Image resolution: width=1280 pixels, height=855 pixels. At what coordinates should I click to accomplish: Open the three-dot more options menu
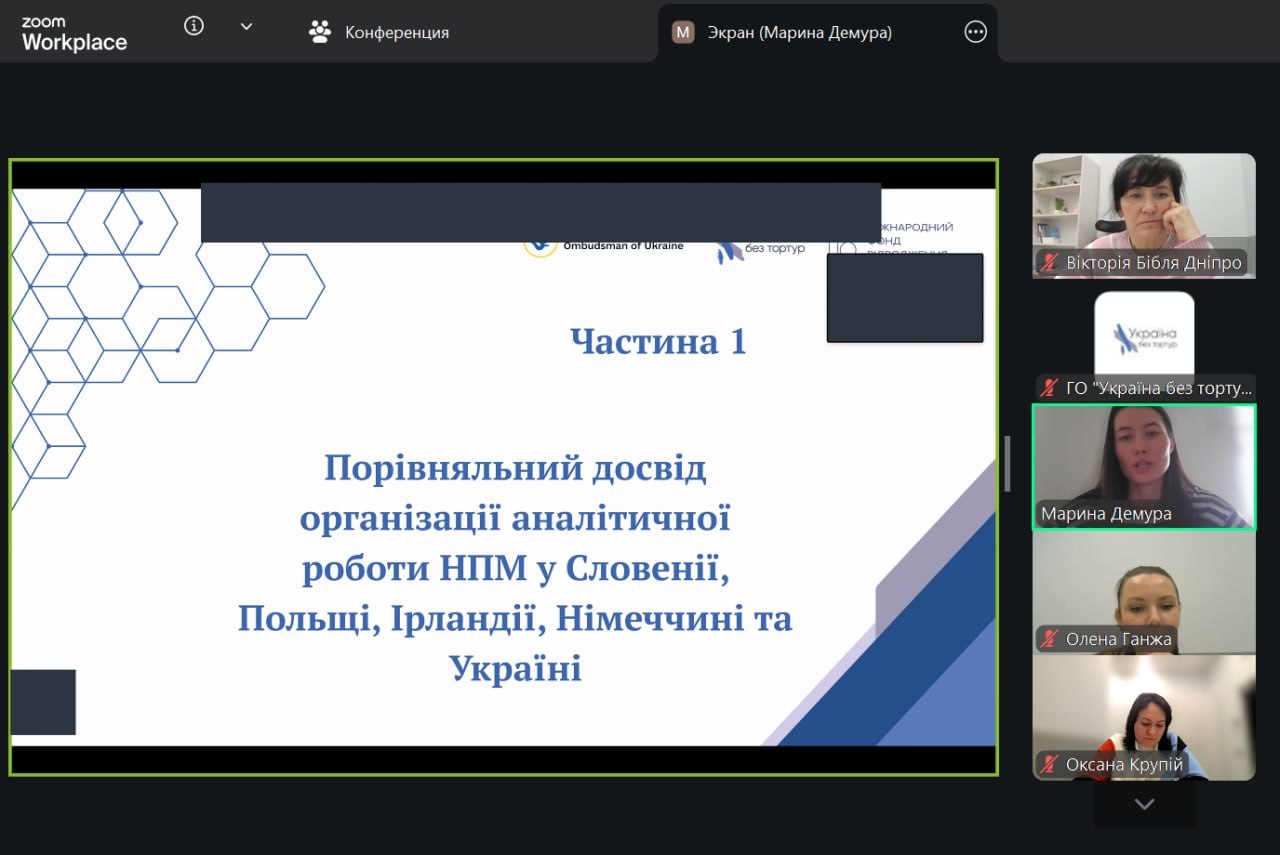[x=975, y=33]
